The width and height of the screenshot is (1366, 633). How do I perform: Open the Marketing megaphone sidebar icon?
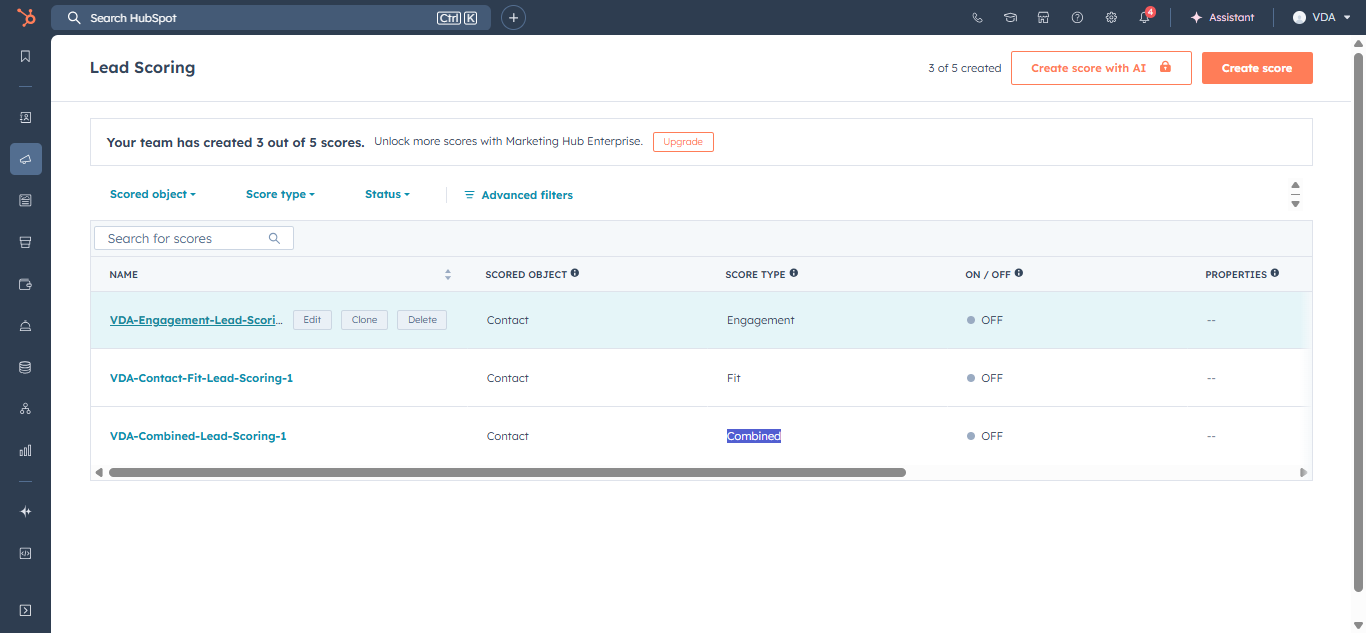click(x=25, y=159)
